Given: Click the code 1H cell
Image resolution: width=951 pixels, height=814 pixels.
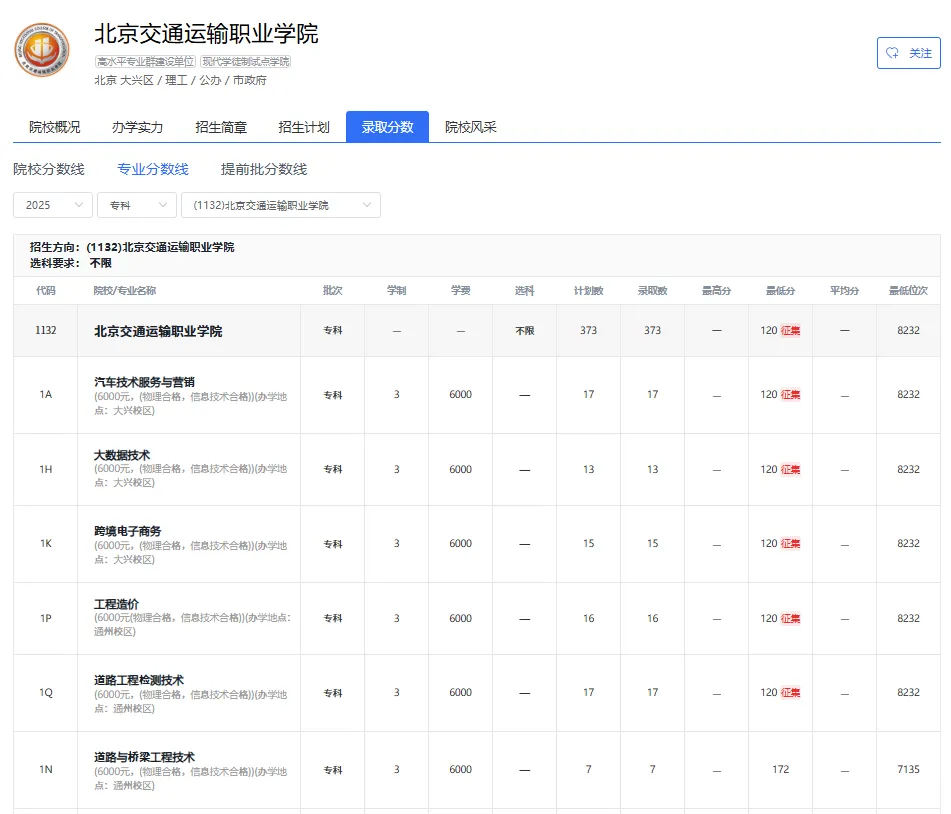Looking at the screenshot, I should click(45, 469).
